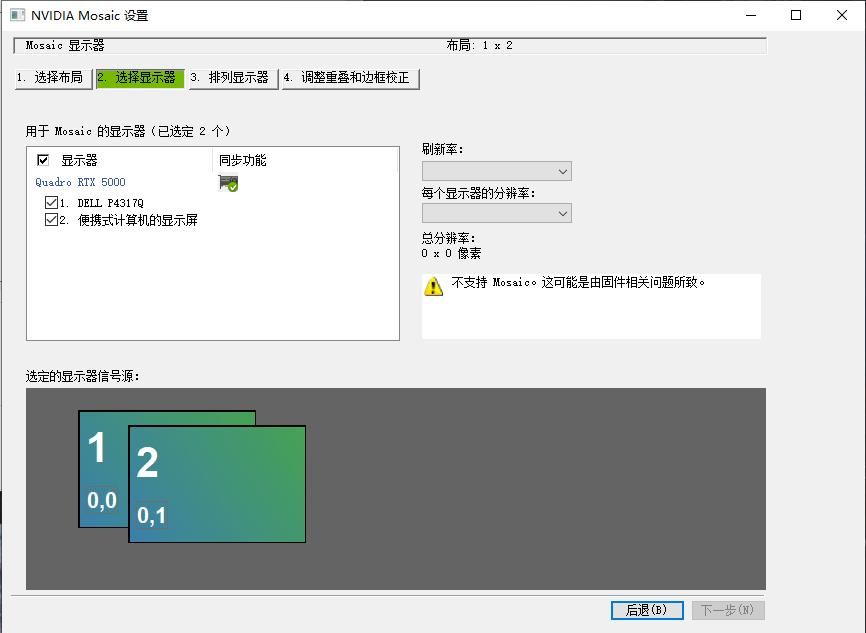Switch to the 2. 选择显示器 tab
This screenshot has height=633, width=866.
(x=140, y=78)
